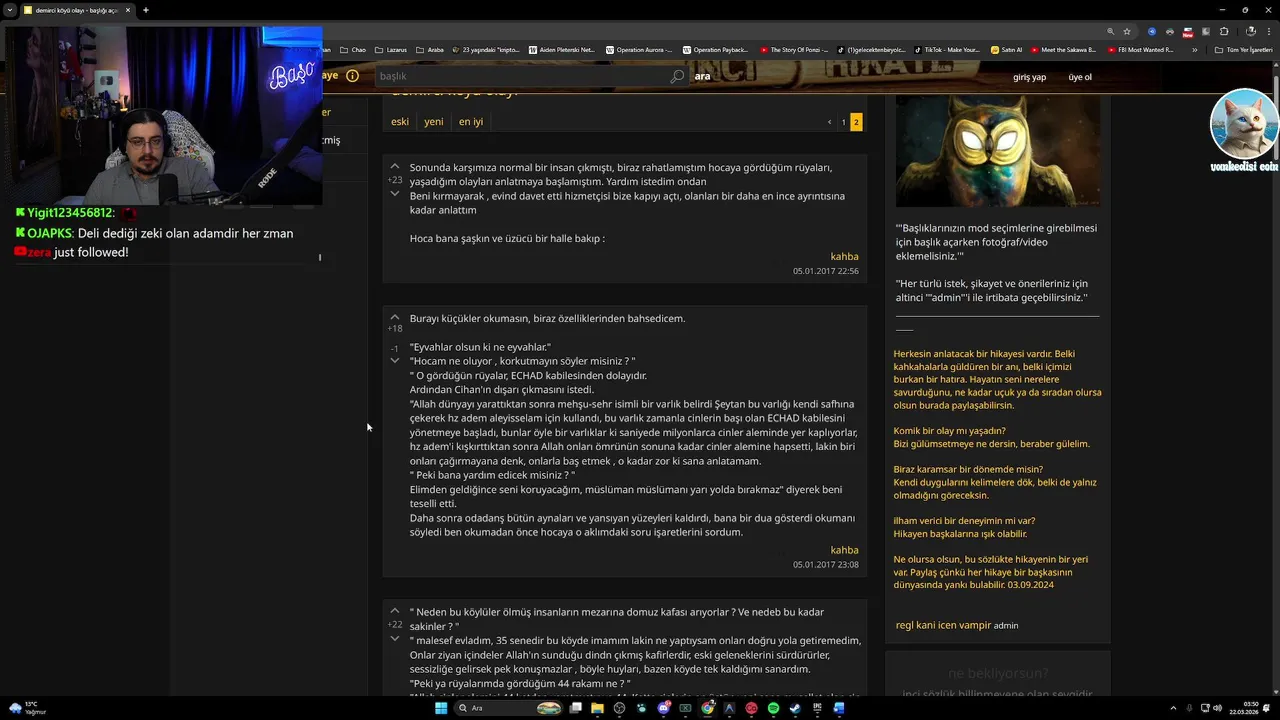Open 'Araba' bookmark folder

tap(430, 49)
